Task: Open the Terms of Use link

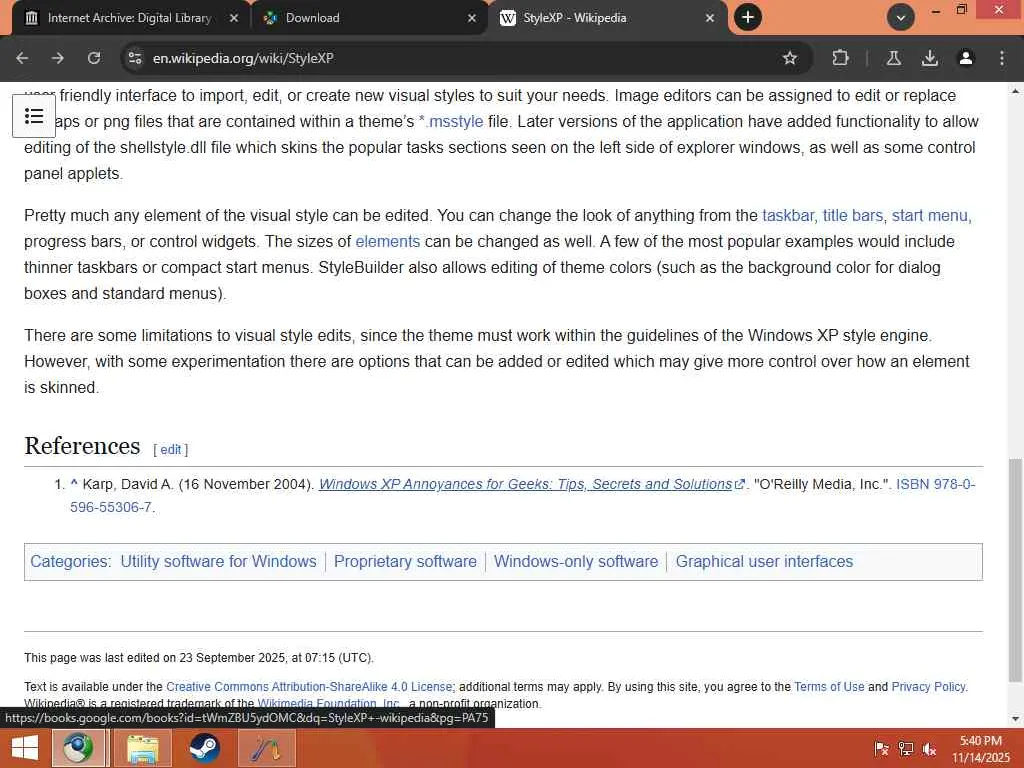Action: (x=829, y=687)
